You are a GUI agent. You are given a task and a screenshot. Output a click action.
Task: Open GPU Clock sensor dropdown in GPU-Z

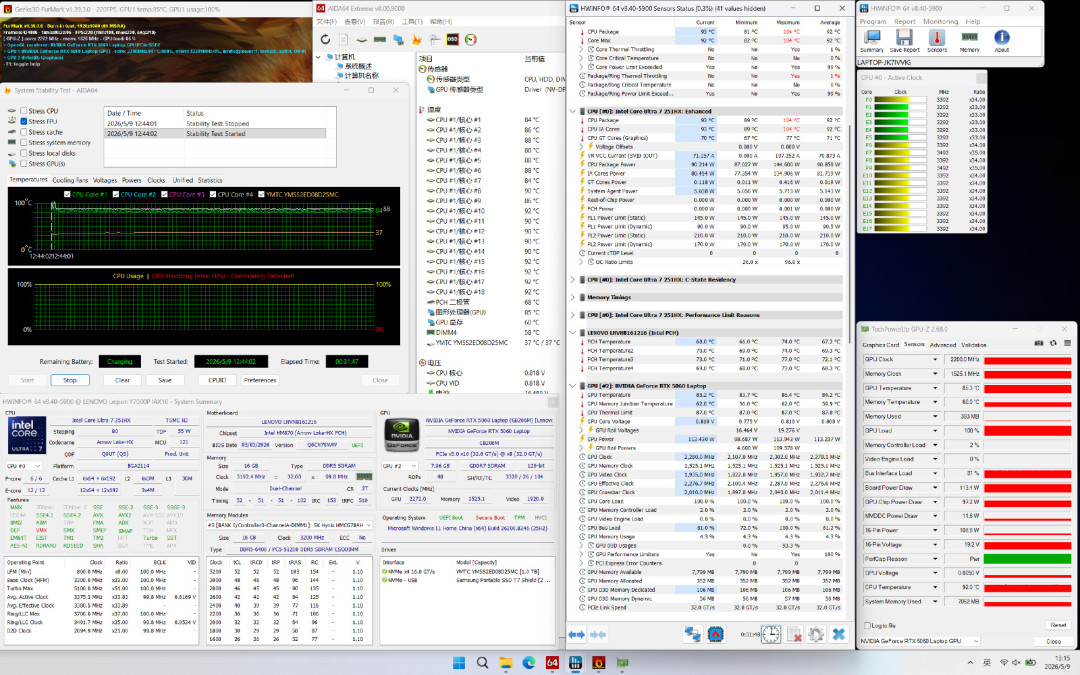click(x=935, y=360)
